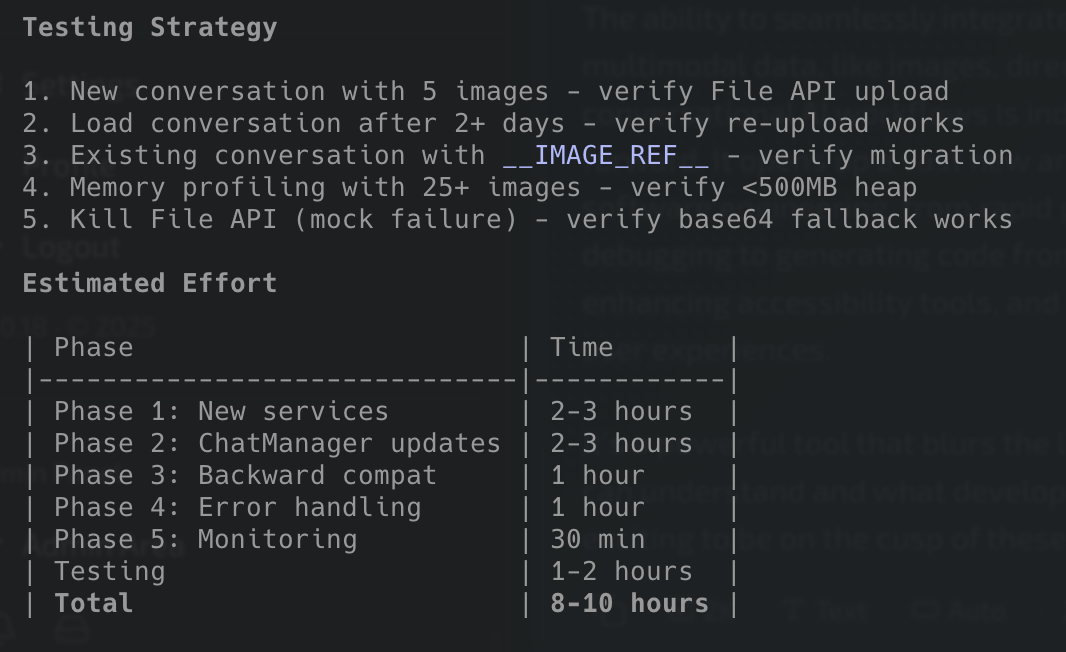Click the Phase column header
This screenshot has height=652, width=1066.
[94, 347]
